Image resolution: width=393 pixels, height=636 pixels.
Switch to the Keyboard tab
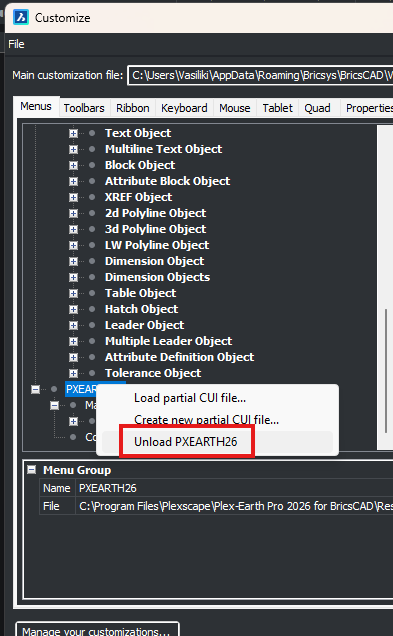tap(184, 108)
